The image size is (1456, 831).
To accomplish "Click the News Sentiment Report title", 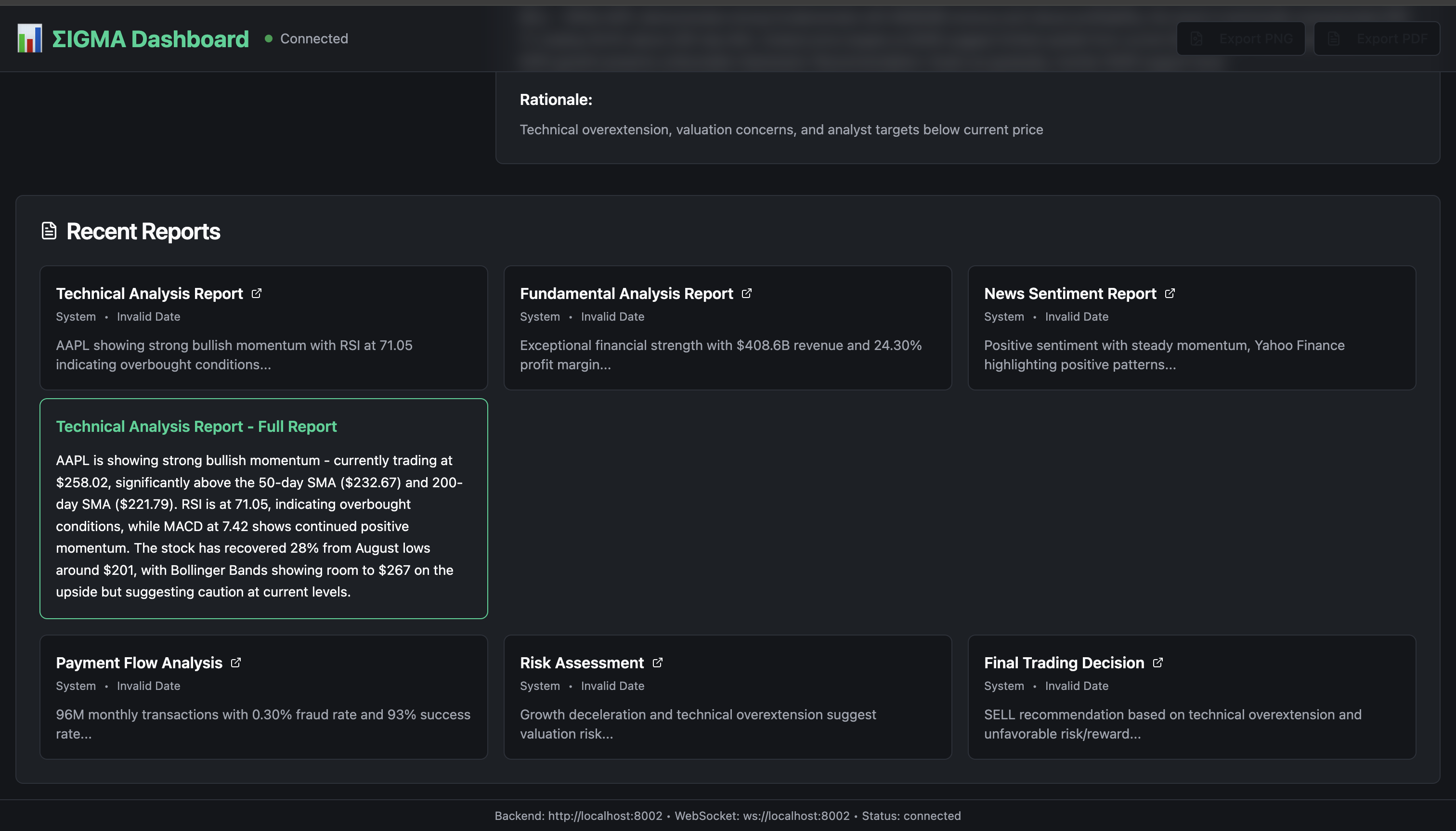I will point(1069,293).
